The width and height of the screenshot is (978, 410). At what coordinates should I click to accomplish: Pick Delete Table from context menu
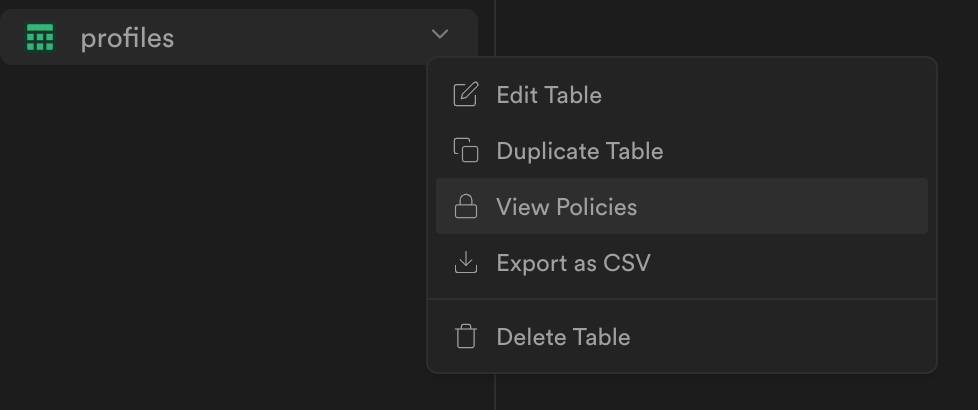pos(563,337)
